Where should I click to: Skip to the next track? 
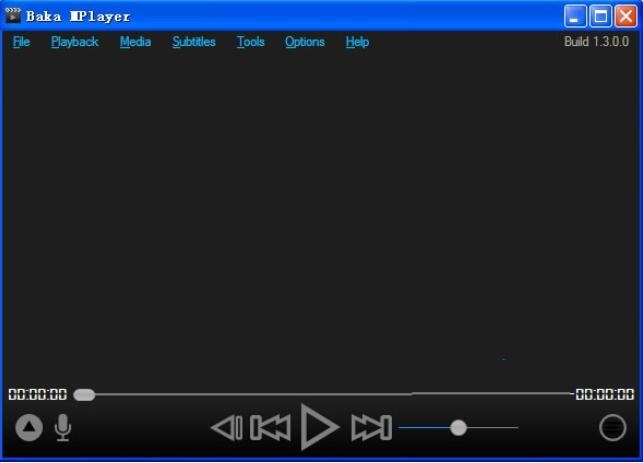click(371, 428)
